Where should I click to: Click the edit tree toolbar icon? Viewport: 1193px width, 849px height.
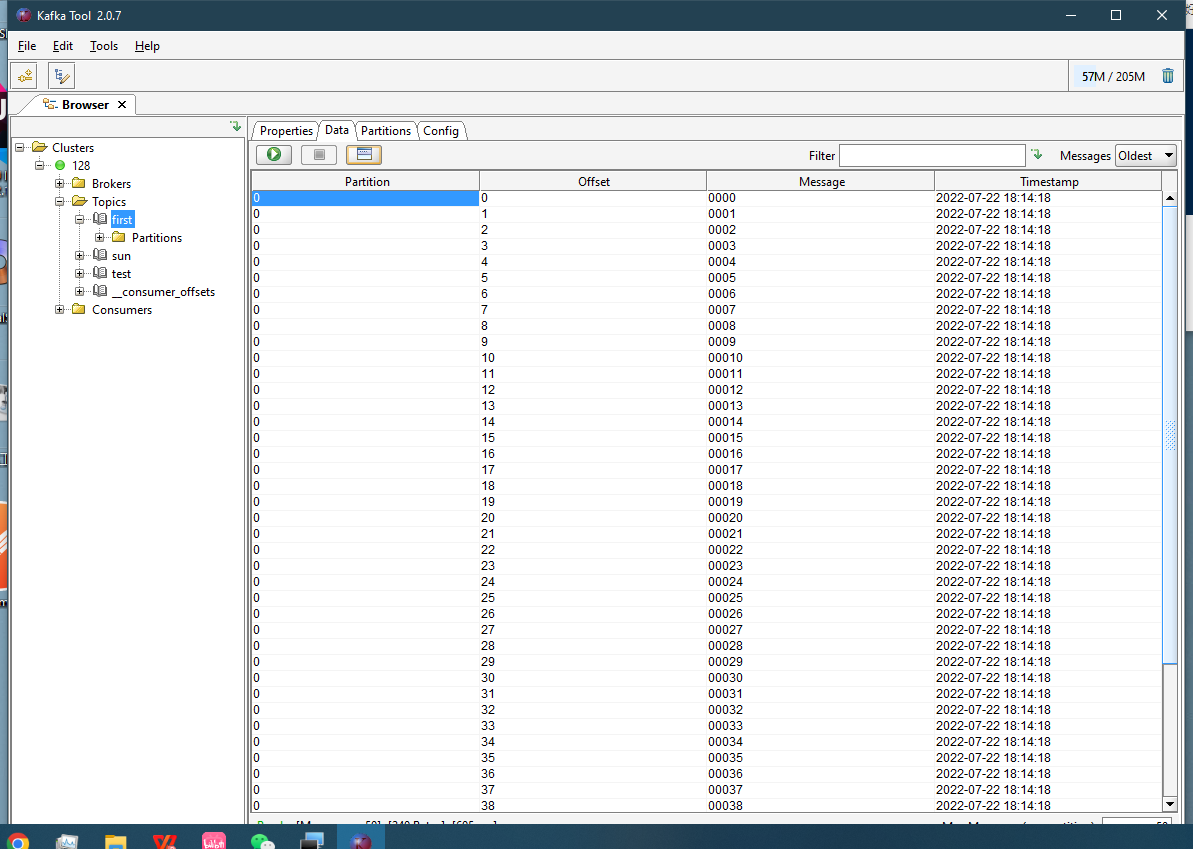point(61,75)
